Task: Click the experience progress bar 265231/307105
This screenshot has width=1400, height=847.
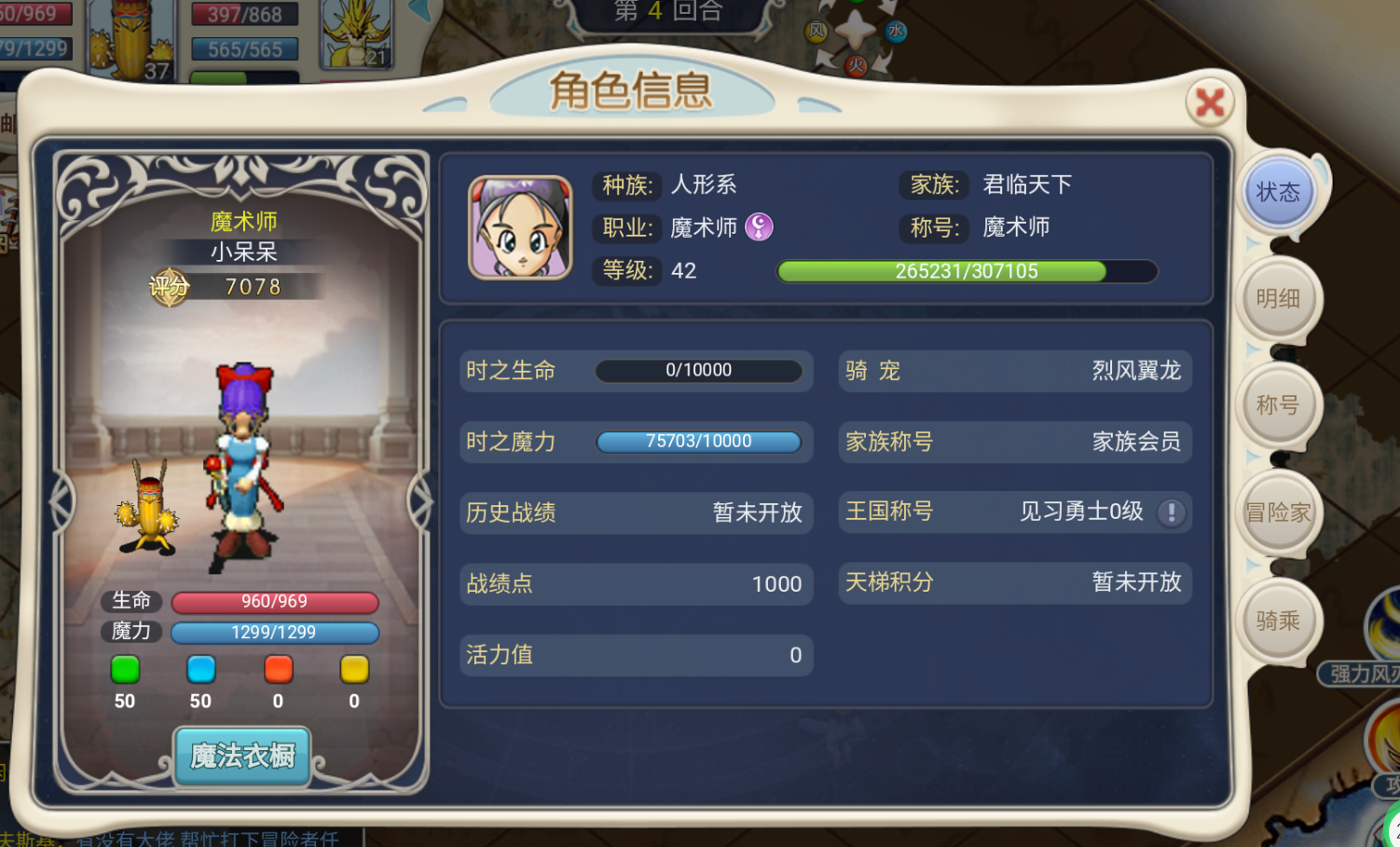Action: [967, 271]
